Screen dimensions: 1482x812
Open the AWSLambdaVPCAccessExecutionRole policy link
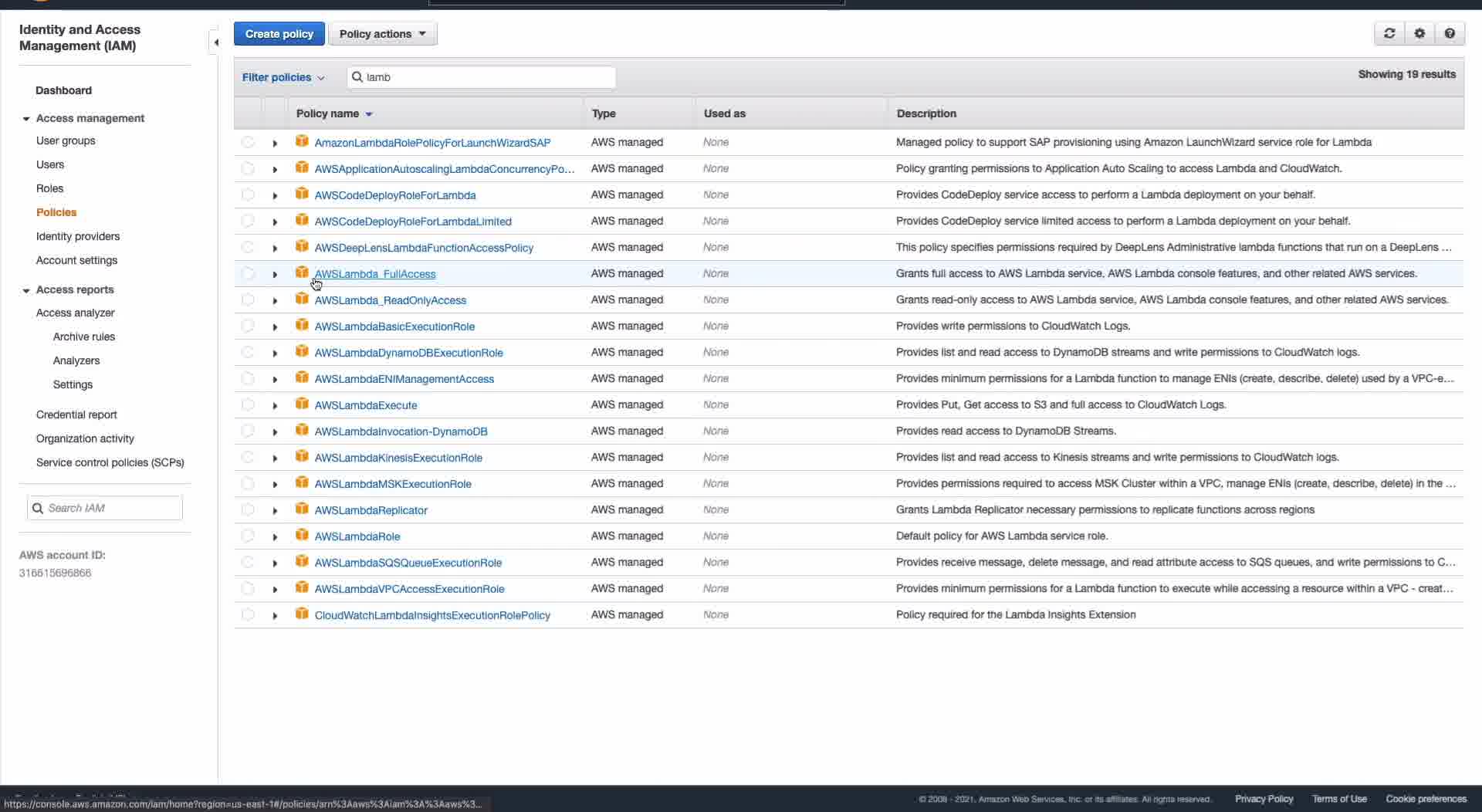409,589
